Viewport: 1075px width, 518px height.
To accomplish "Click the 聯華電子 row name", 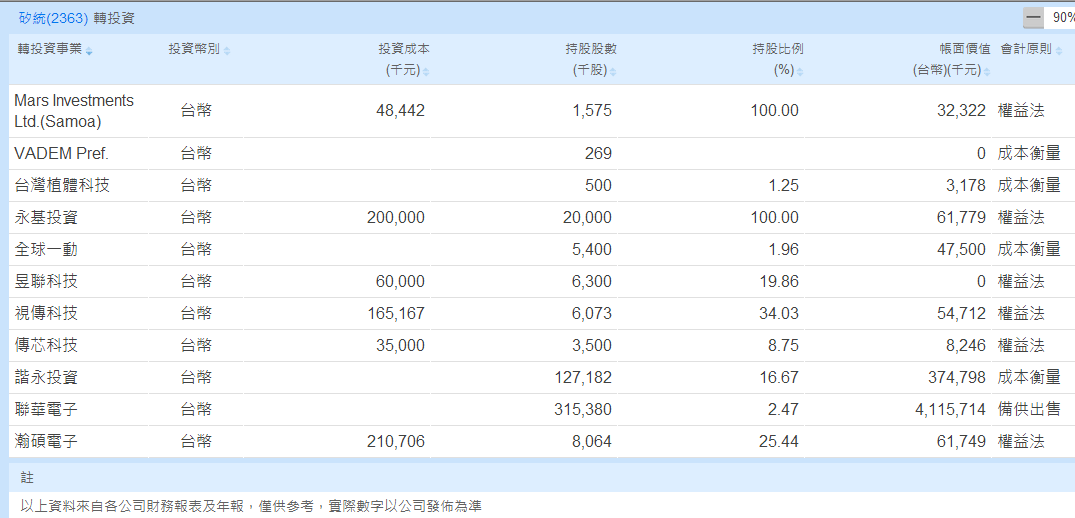I will 46,409.
